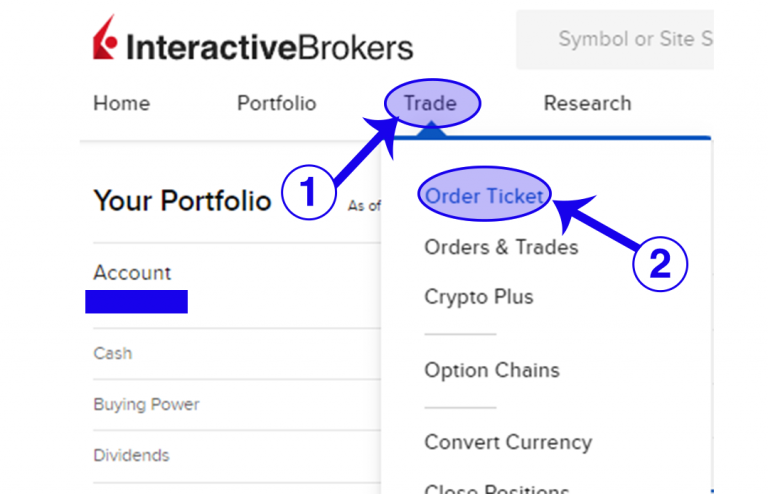Open Option Chains from the menu
This screenshot has height=494, width=768.
tap(492, 370)
